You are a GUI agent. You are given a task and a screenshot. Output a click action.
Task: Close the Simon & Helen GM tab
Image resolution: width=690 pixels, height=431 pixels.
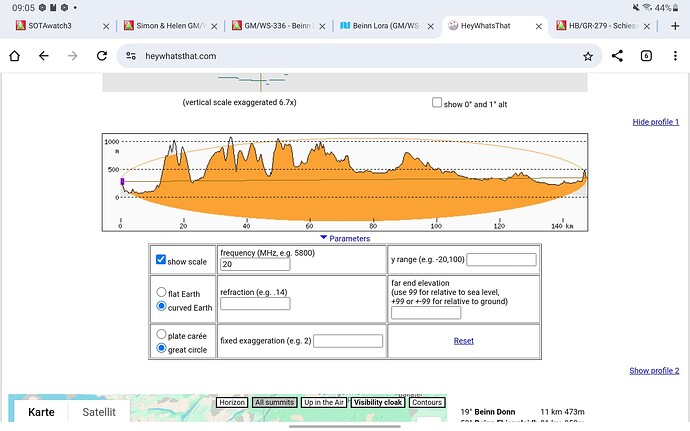tap(214, 26)
